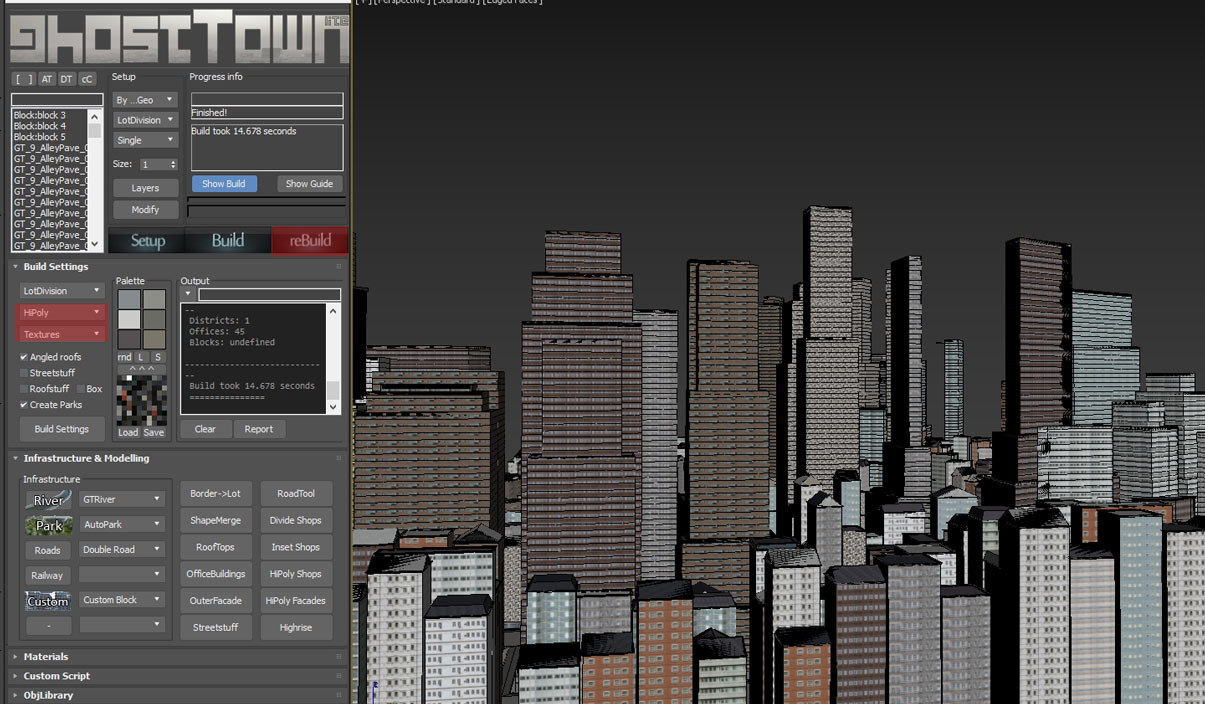Click the River infrastructure icon button

click(48, 499)
